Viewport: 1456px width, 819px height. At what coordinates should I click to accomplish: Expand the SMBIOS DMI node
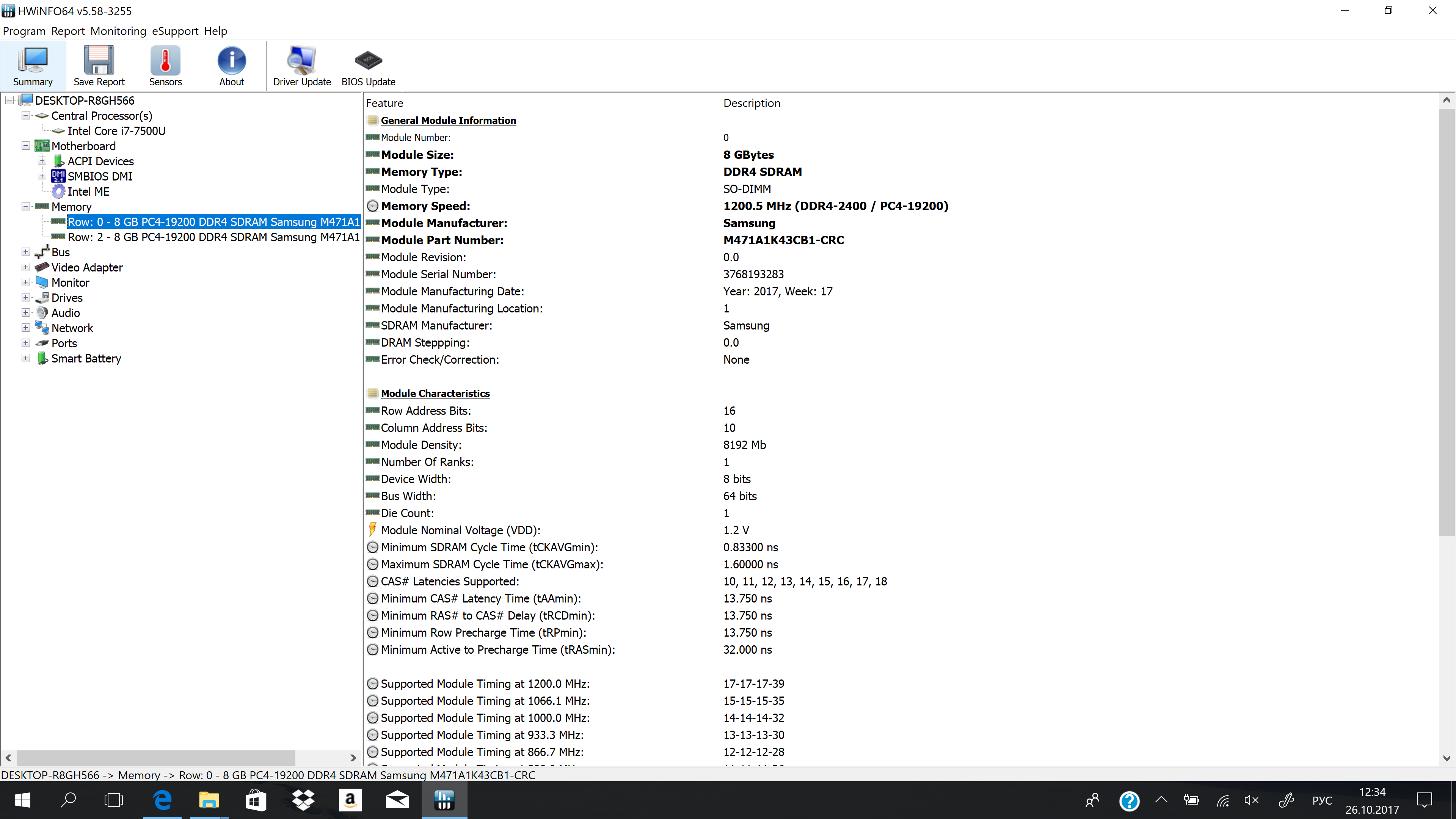(x=42, y=176)
